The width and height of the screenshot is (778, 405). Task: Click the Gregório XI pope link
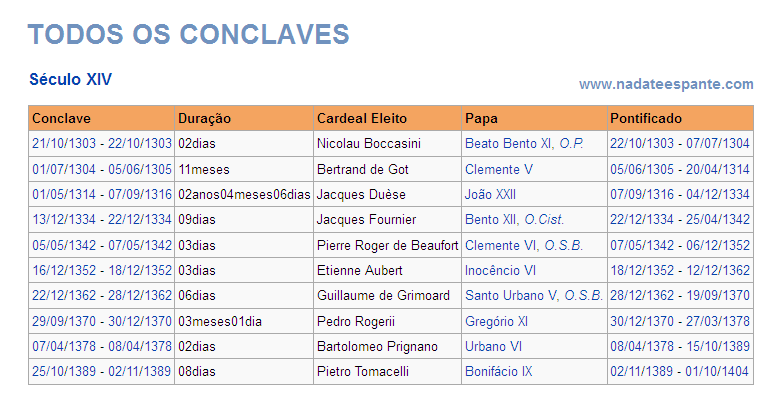[x=496, y=321]
